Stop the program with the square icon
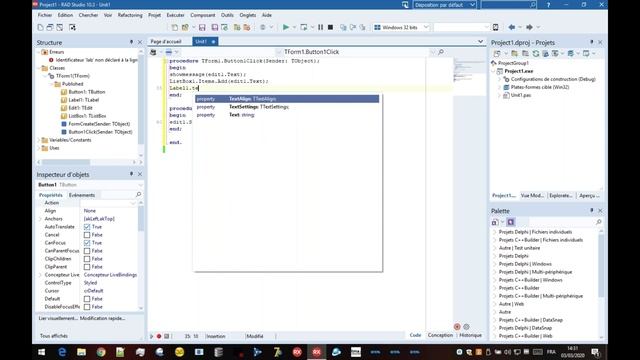This screenshot has height=360, width=640. pos(331,27)
